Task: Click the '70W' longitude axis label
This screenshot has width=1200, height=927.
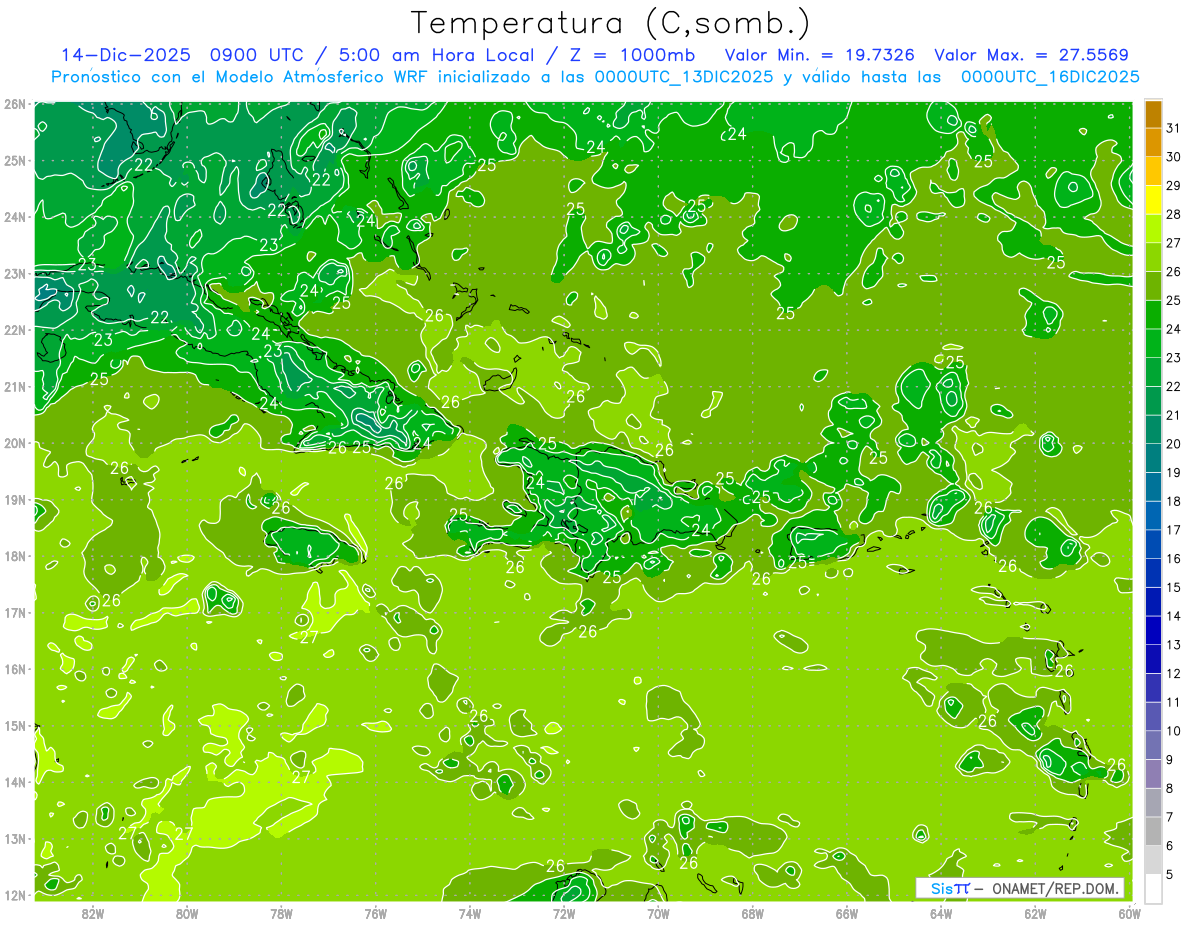Action: click(x=658, y=913)
